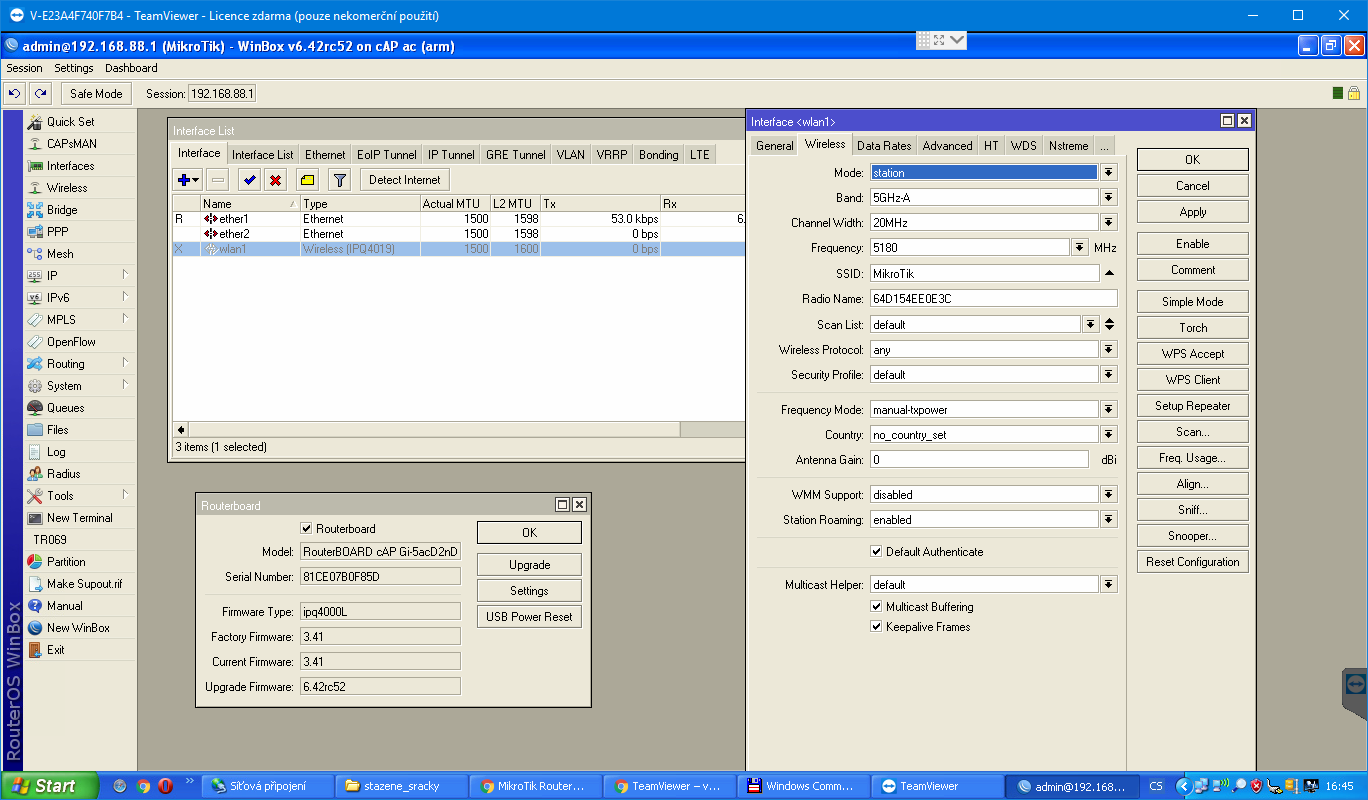
Task: Click the Antenna Gain input field
Action: (979, 460)
